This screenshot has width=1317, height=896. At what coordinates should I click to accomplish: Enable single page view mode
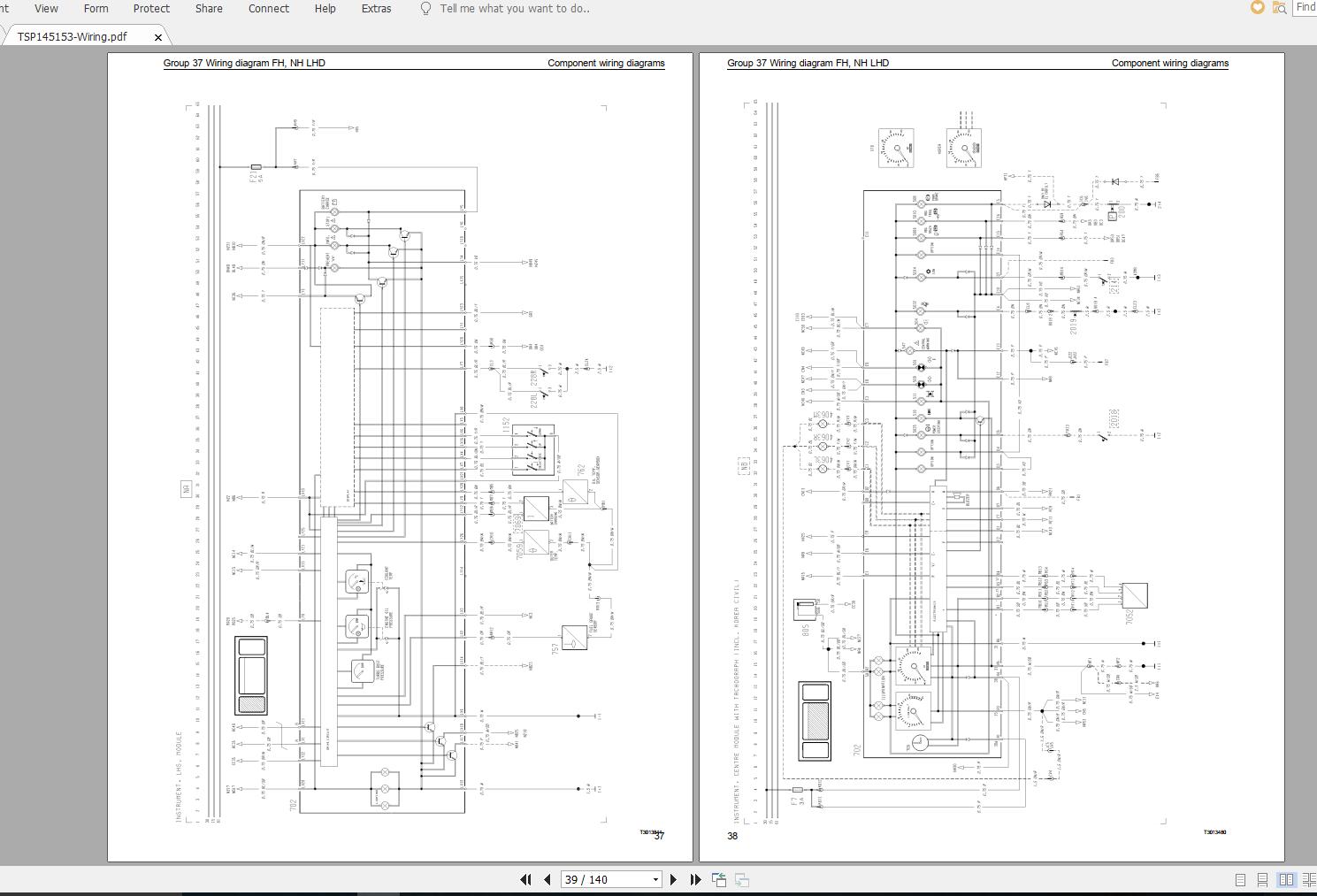1239,879
